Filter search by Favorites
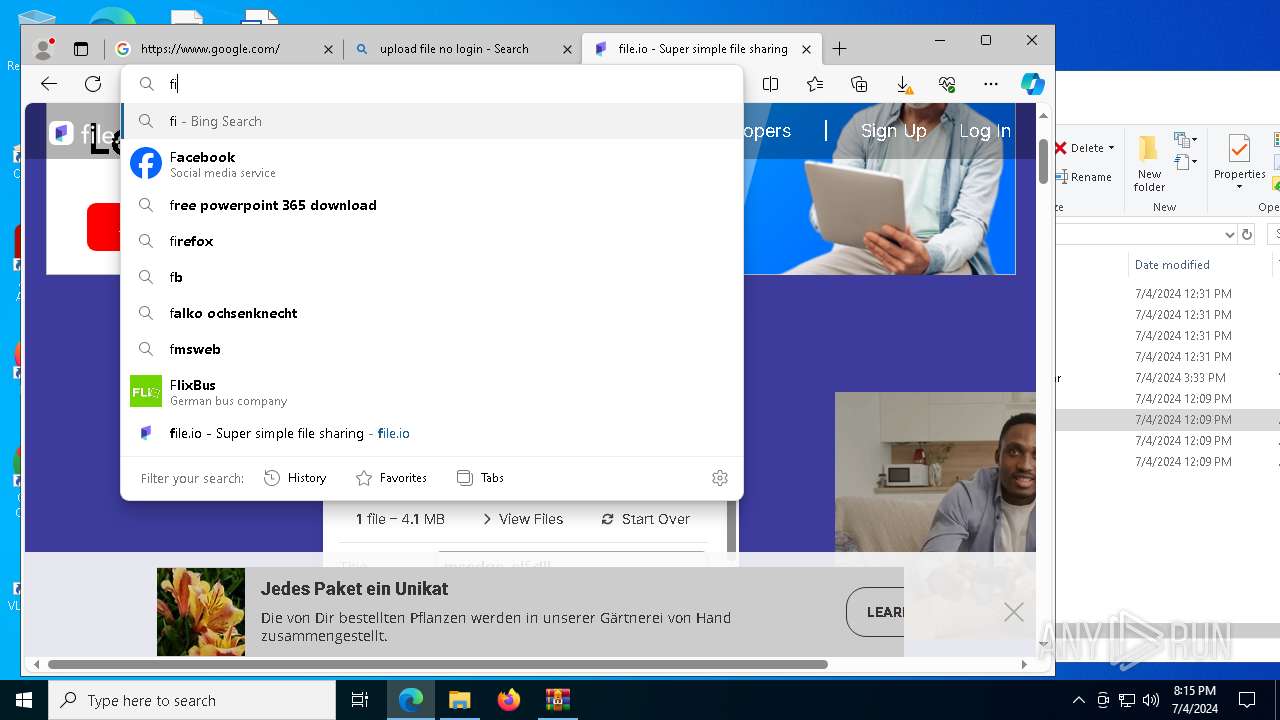The height and width of the screenshot is (720, 1280). [391, 478]
